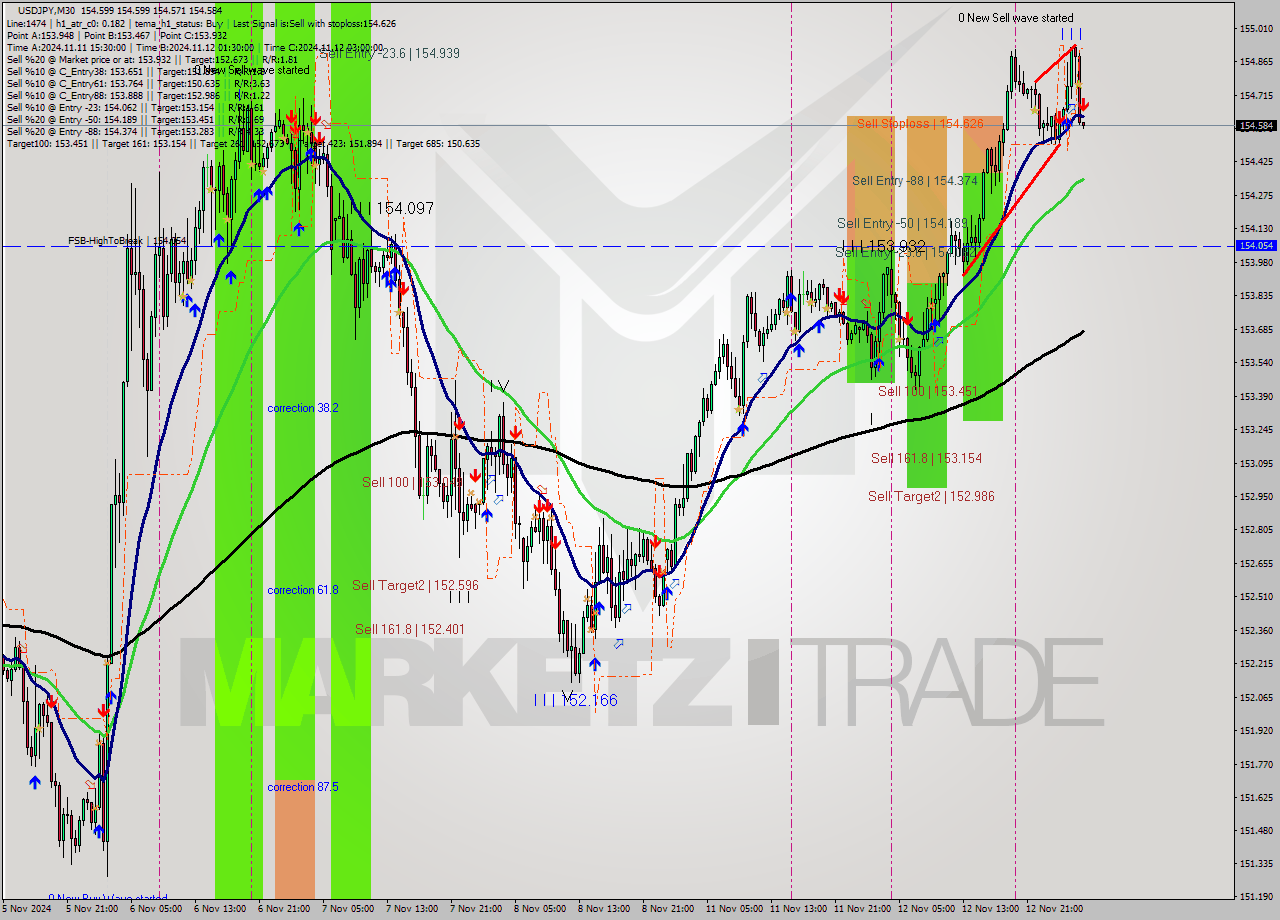The height and width of the screenshot is (920, 1280).
Task: Click the 'Sell 161.8 | 152.401' label
Action: pyautogui.click(x=410, y=629)
